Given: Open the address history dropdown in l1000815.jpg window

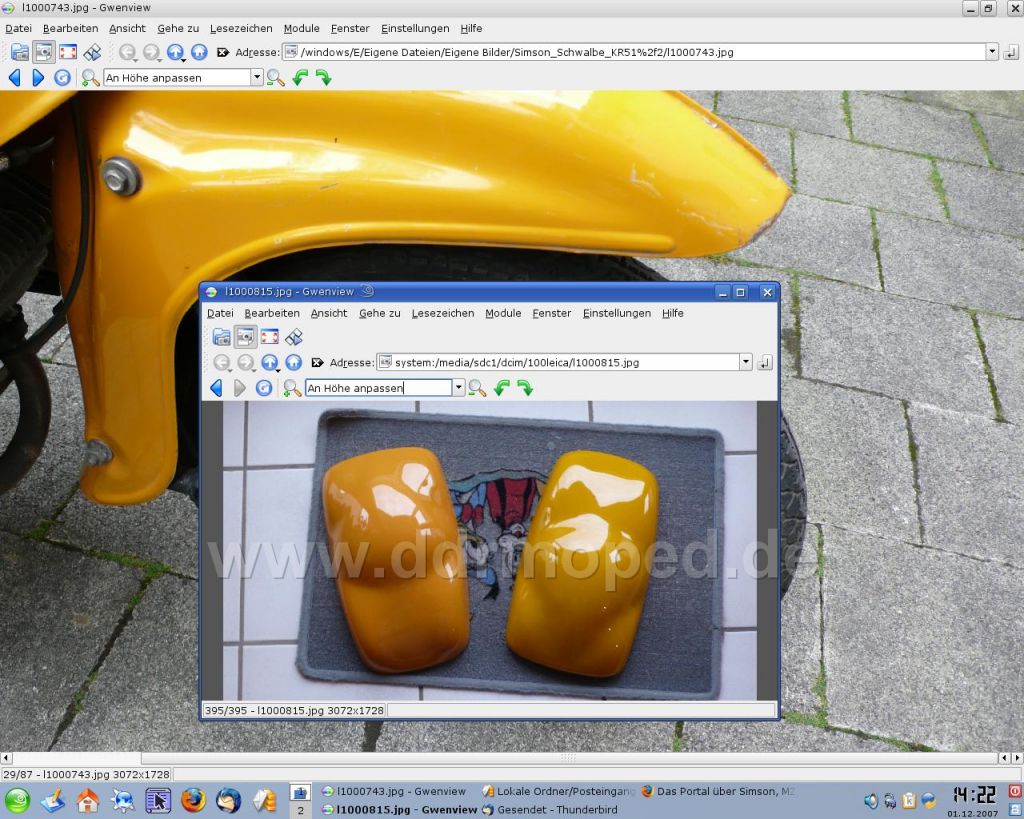Looking at the screenshot, I should pyautogui.click(x=745, y=363).
